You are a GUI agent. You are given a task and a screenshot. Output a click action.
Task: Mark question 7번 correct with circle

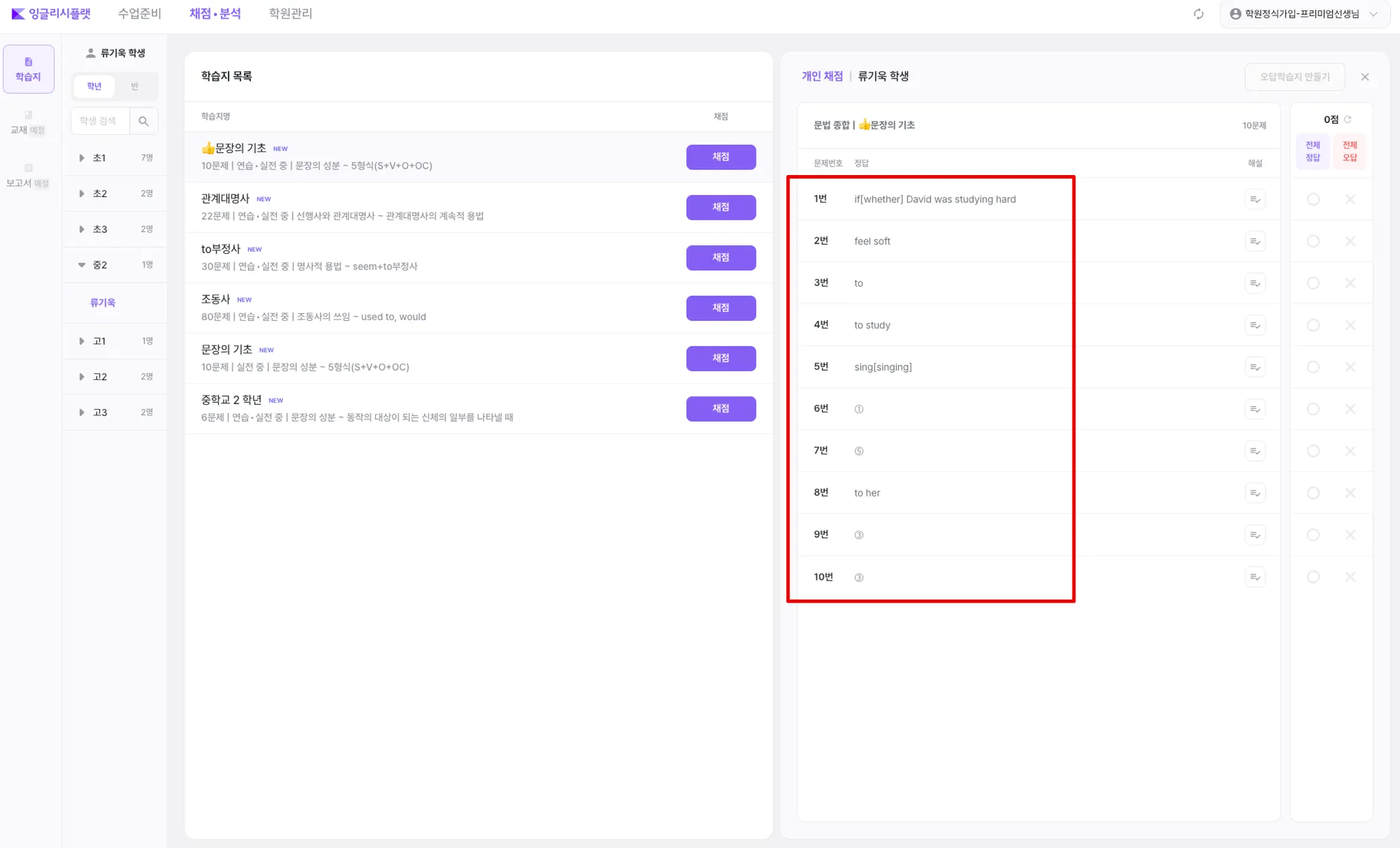(1312, 451)
